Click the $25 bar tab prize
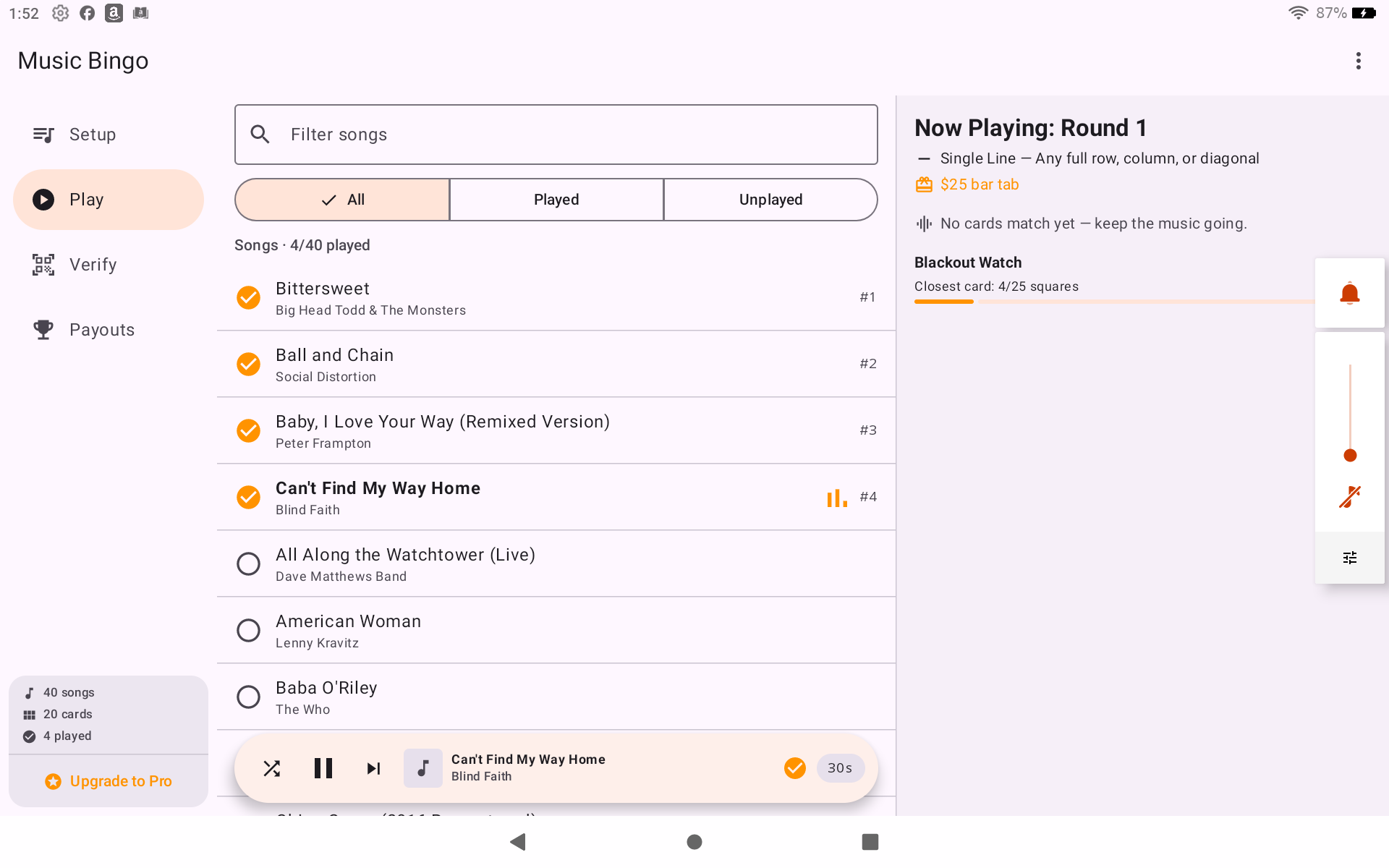The width and height of the screenshot is (1389, 868). pos(980,184)
